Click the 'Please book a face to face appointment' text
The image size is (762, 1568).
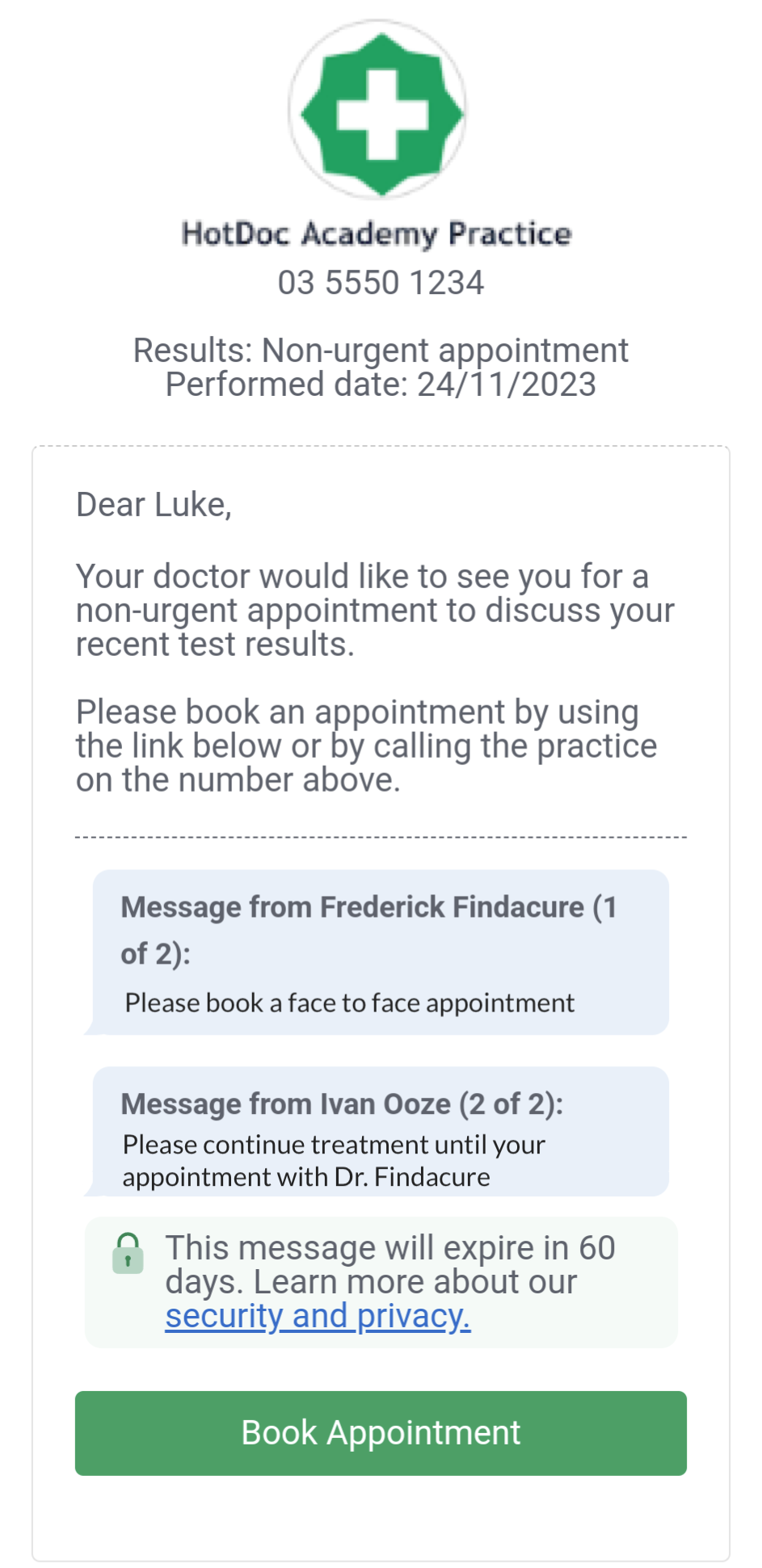[x=349, y=1003]
